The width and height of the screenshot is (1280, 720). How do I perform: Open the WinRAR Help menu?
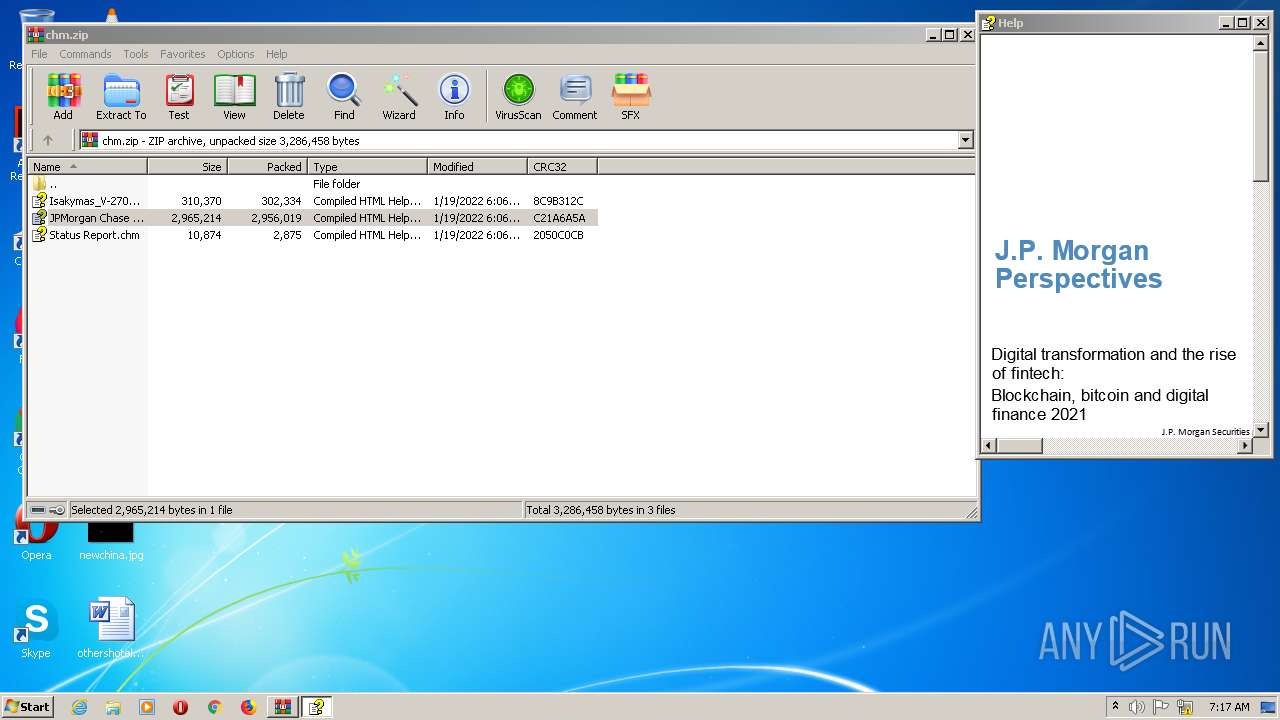click(277, 54)
